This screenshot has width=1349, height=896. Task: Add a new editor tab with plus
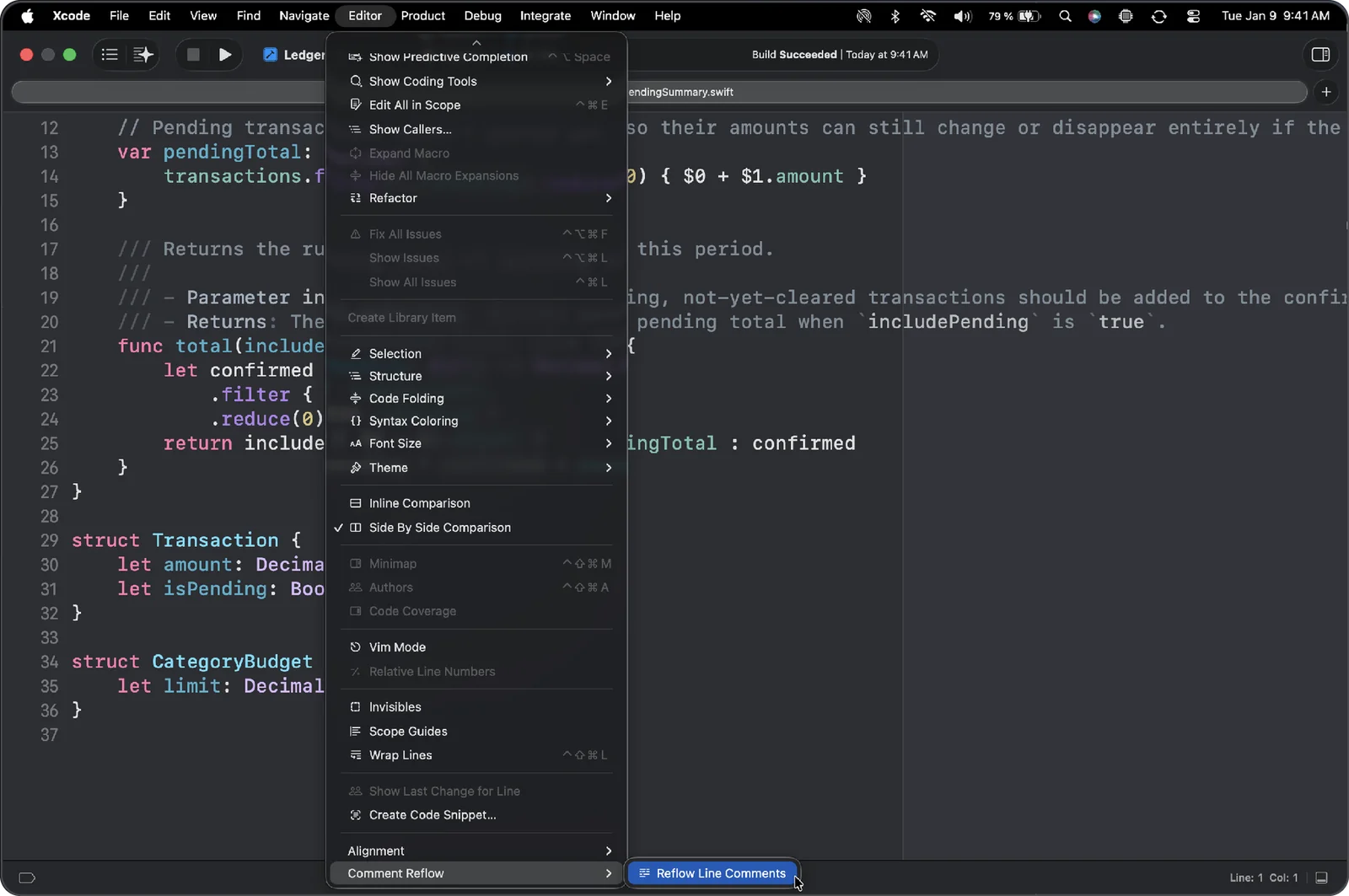1326,92
